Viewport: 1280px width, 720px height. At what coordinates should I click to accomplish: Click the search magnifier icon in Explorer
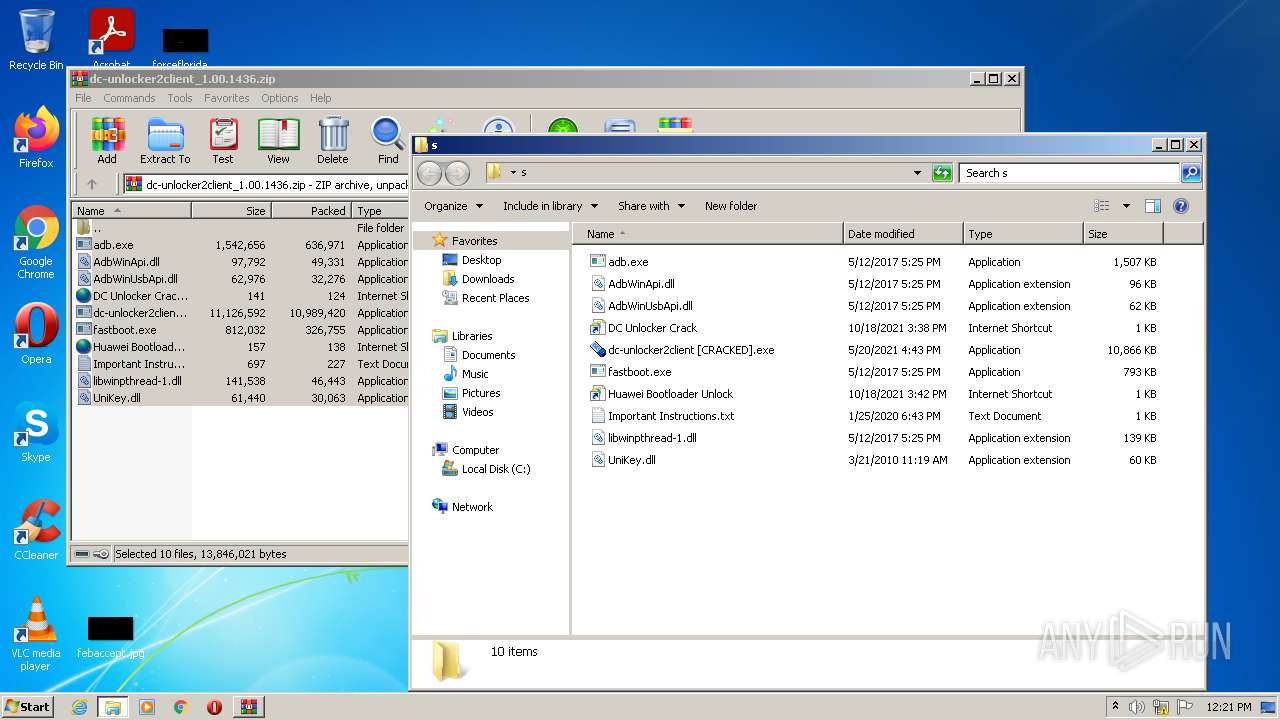[1190, 173]
